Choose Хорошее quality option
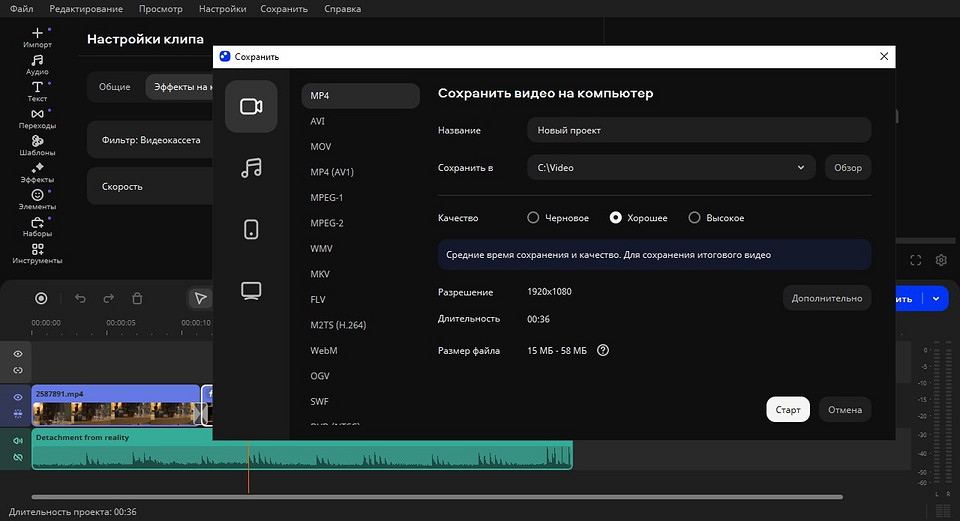The image size is (960, 521). coord(639,218)
